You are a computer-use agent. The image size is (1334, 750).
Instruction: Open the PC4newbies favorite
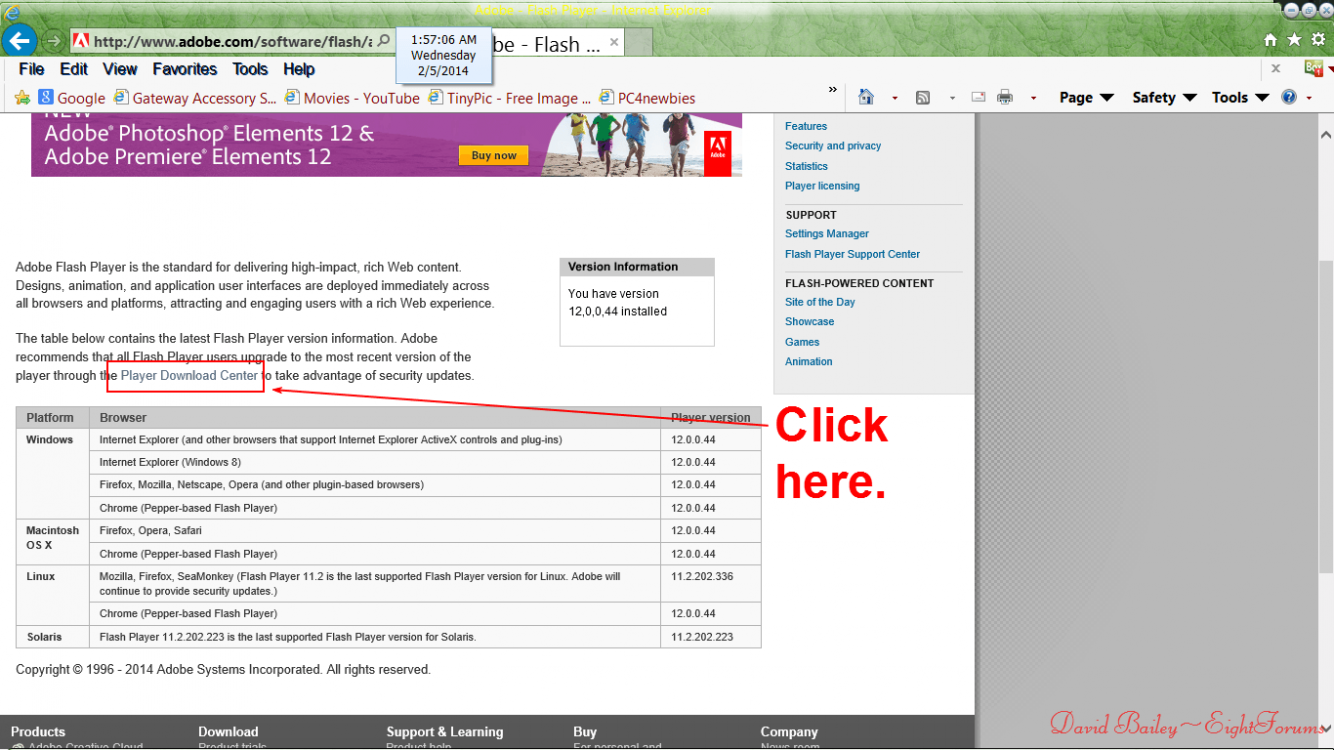pyautogui.click(x=647, y=98)
